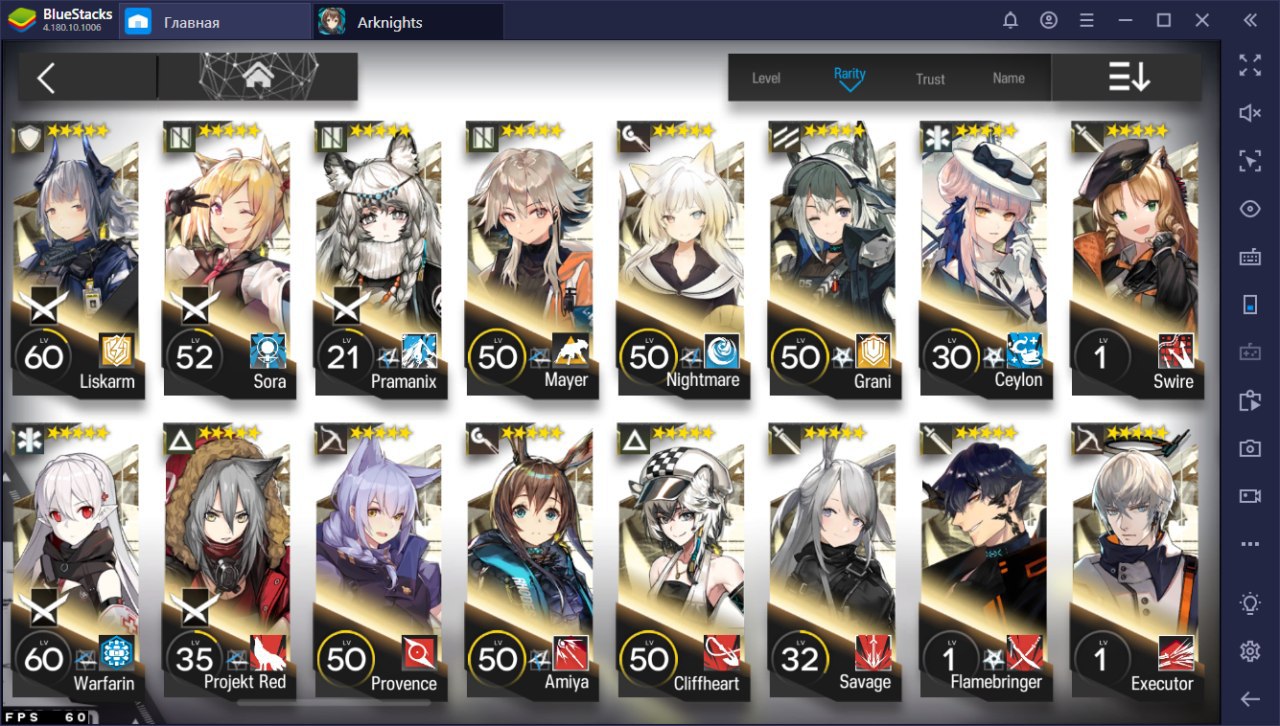Take a screenshot with the camera icon

point(1250,449)
